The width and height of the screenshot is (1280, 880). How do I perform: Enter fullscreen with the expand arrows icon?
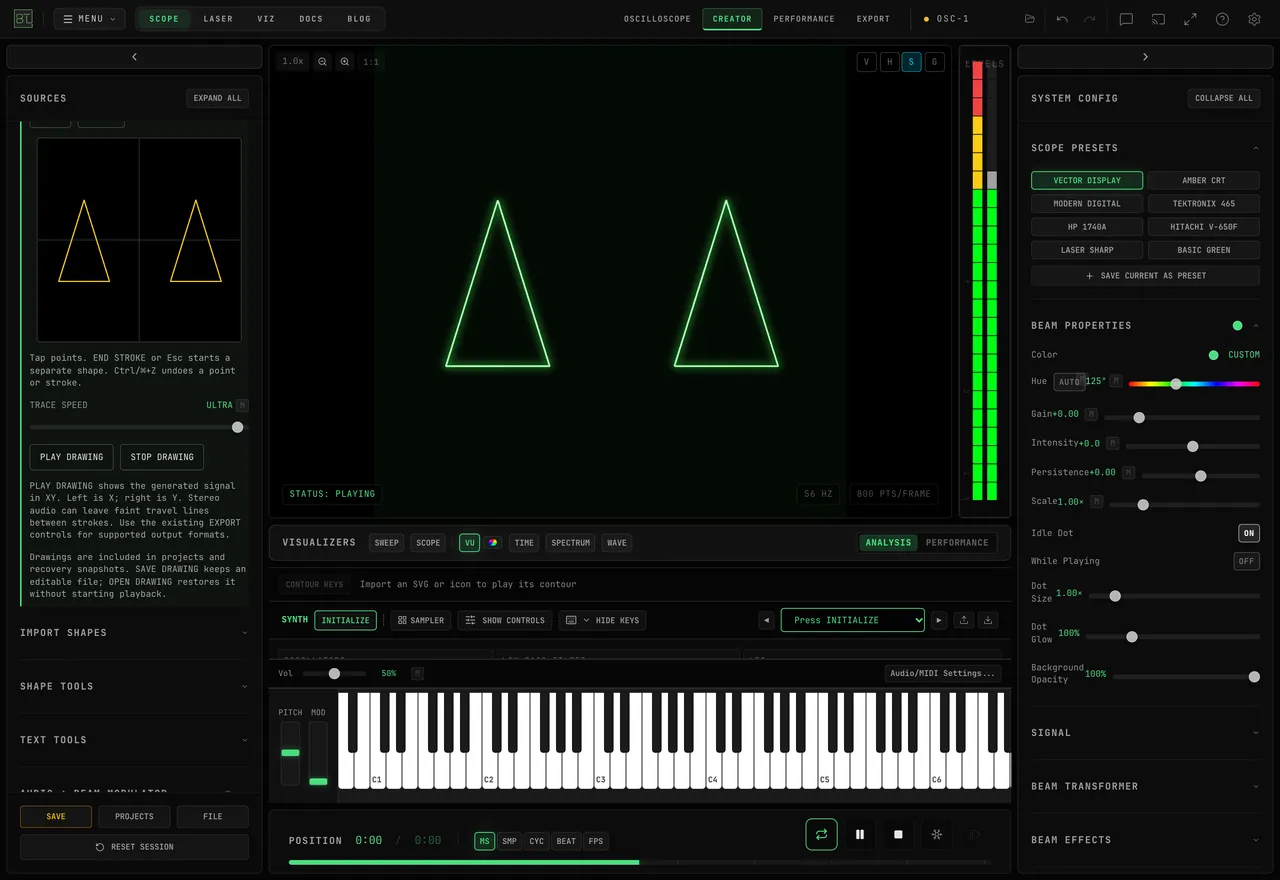[x=1190, y=19]
